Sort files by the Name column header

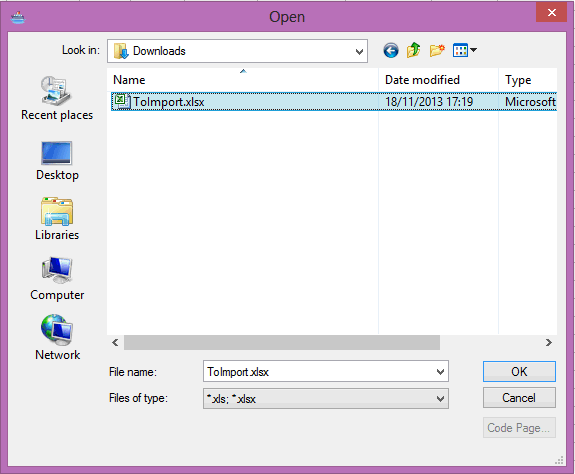pyautogui.click(x=243, y=80)
